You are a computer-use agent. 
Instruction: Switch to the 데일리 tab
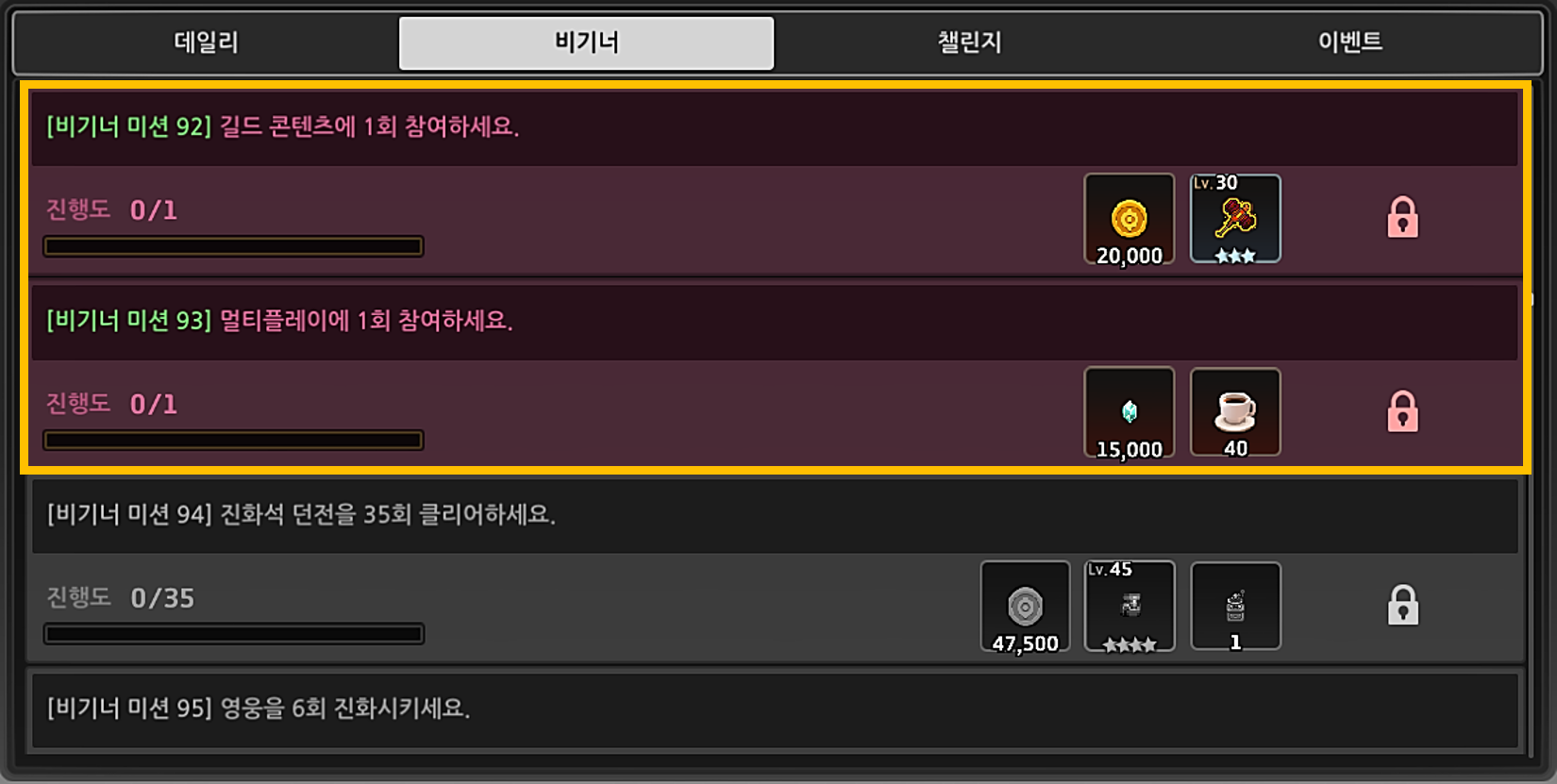pyautogui.click(x=207, y=42)
